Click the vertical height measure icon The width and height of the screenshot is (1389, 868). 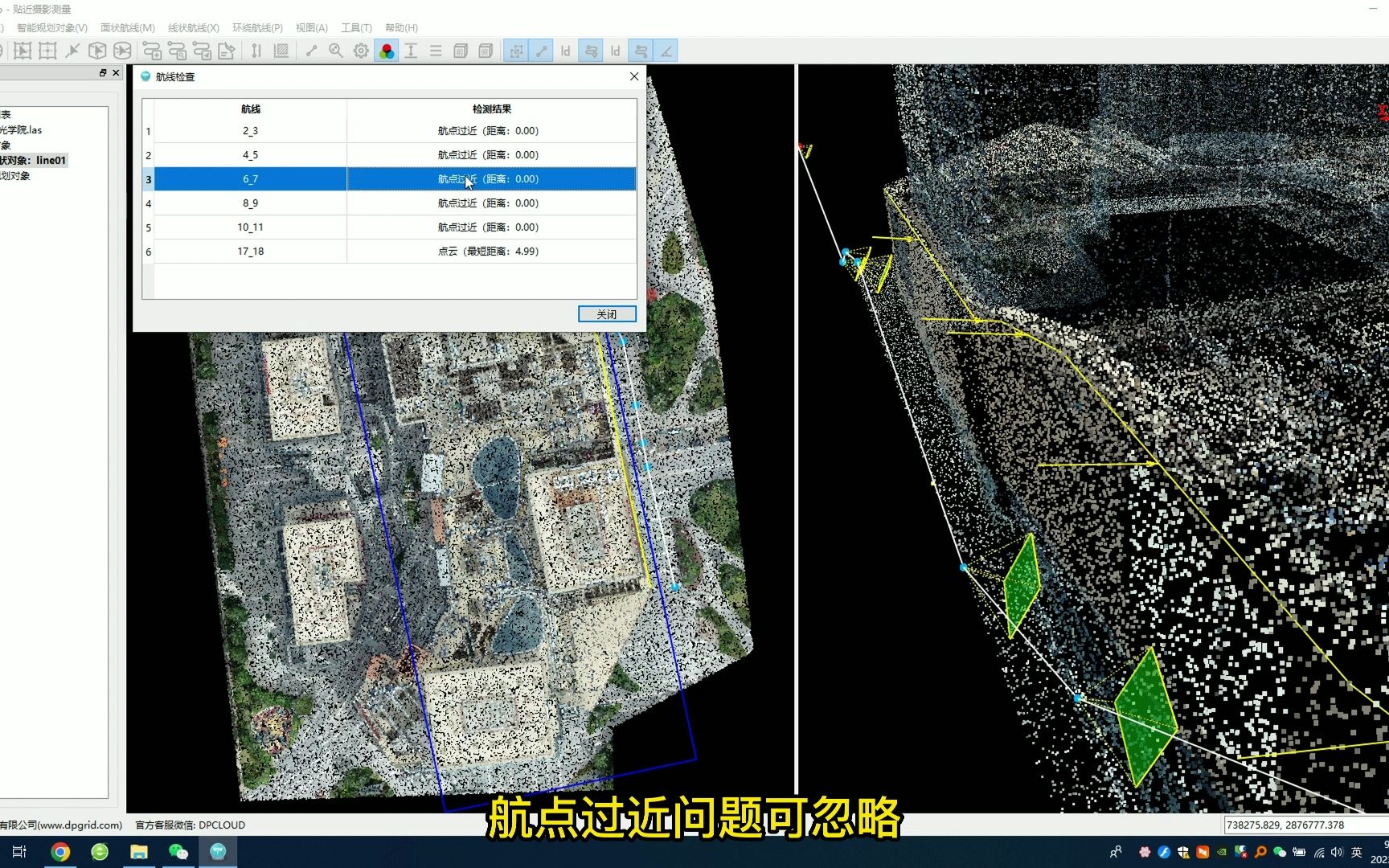[256, 51]
